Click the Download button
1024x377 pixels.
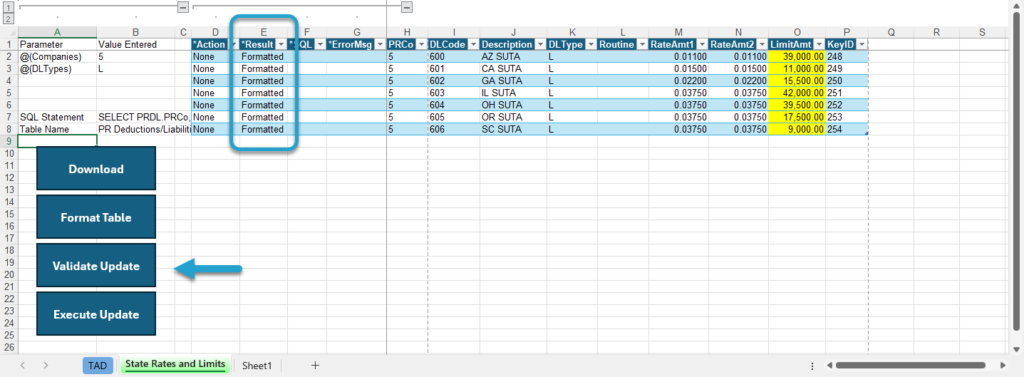coord(96,169)
